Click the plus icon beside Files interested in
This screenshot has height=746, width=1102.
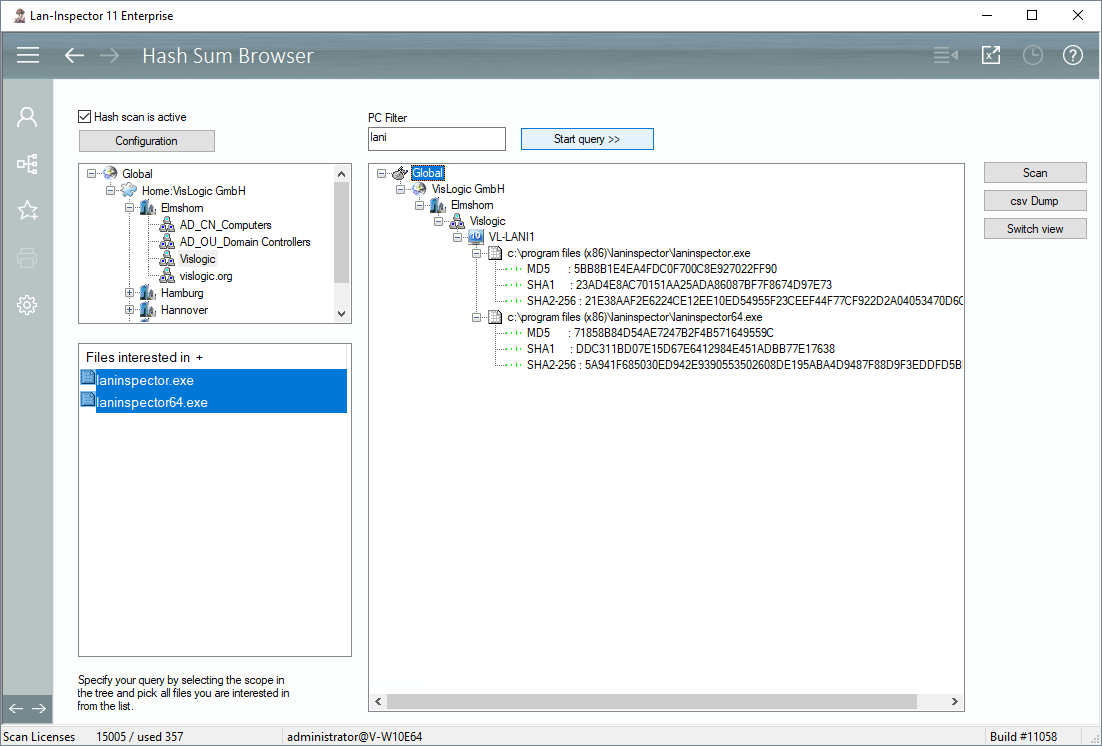pyautogui.click(x=199, y=357)
